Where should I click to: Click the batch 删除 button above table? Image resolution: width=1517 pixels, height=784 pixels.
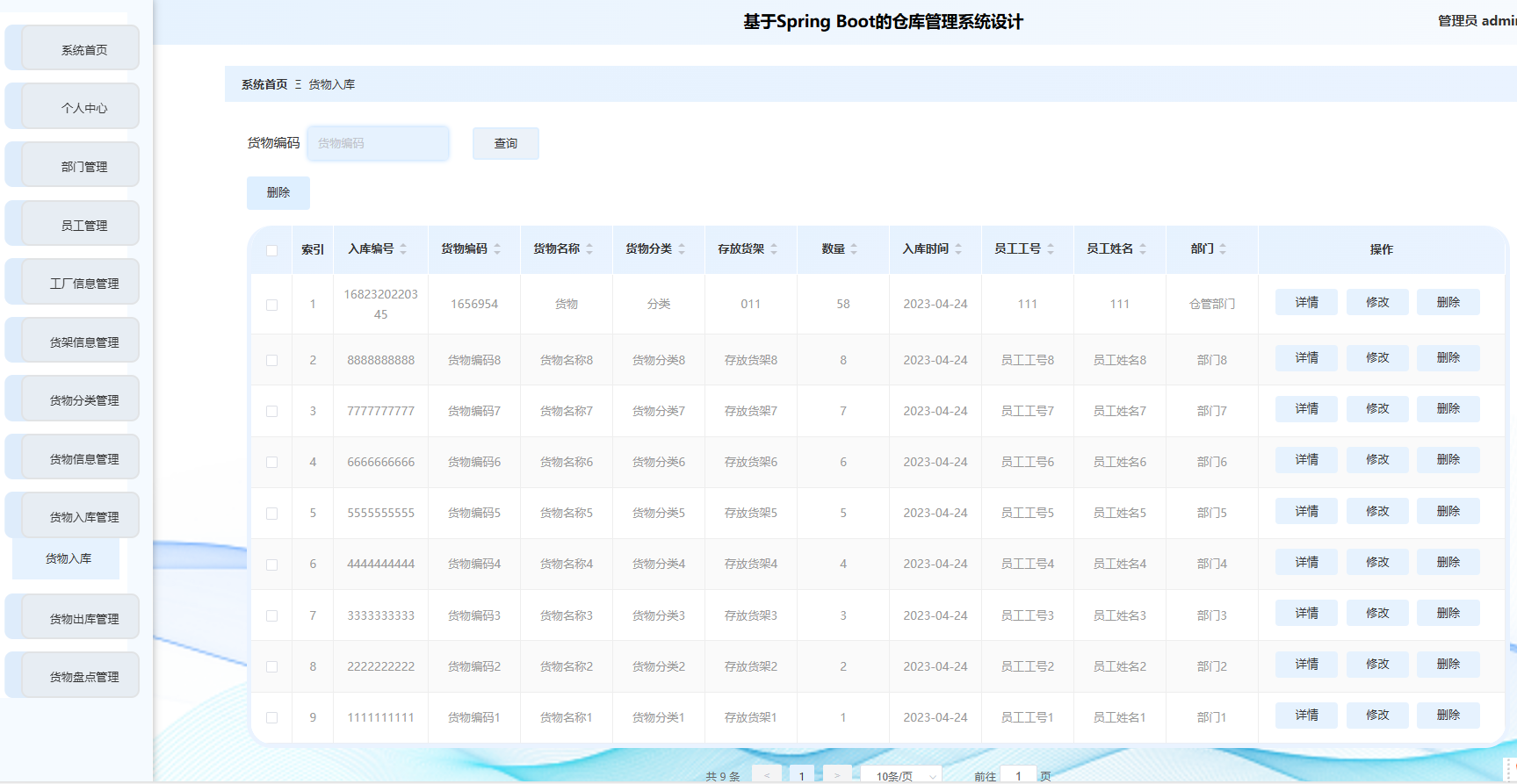pyautogui.click(x=278, y=192)
